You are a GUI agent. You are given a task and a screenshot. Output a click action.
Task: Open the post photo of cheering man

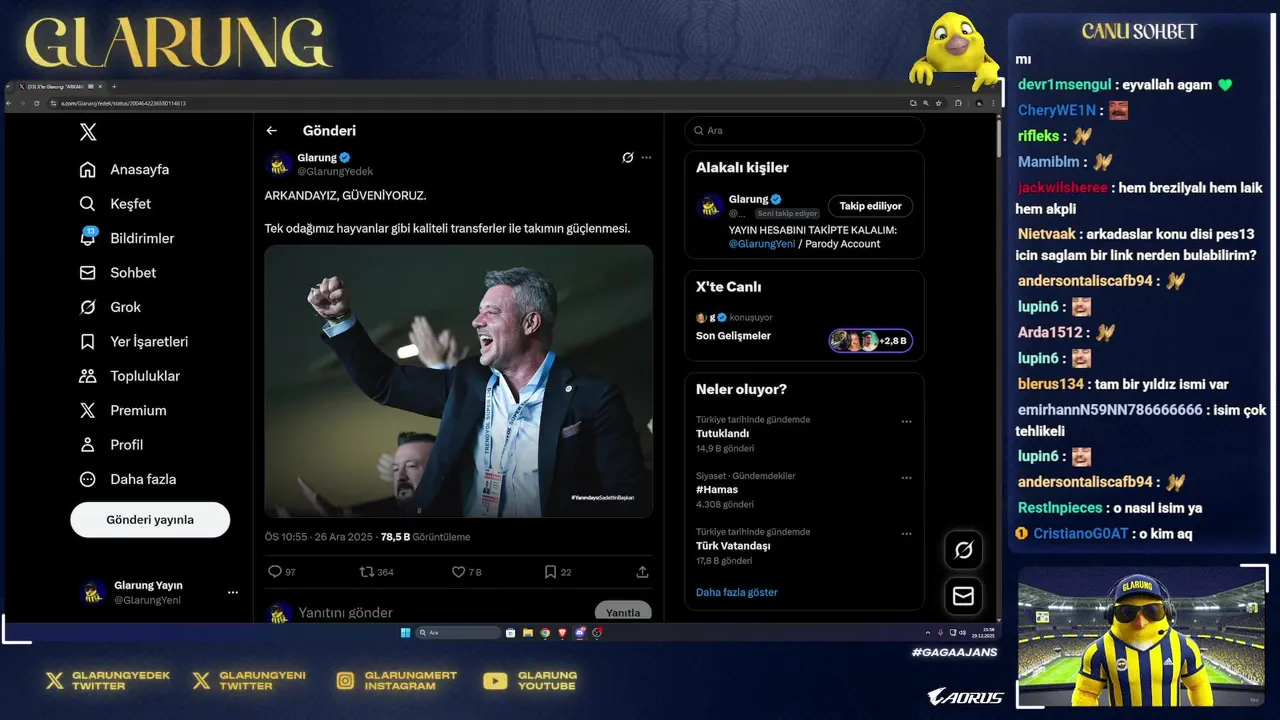[x=458, y=381]
